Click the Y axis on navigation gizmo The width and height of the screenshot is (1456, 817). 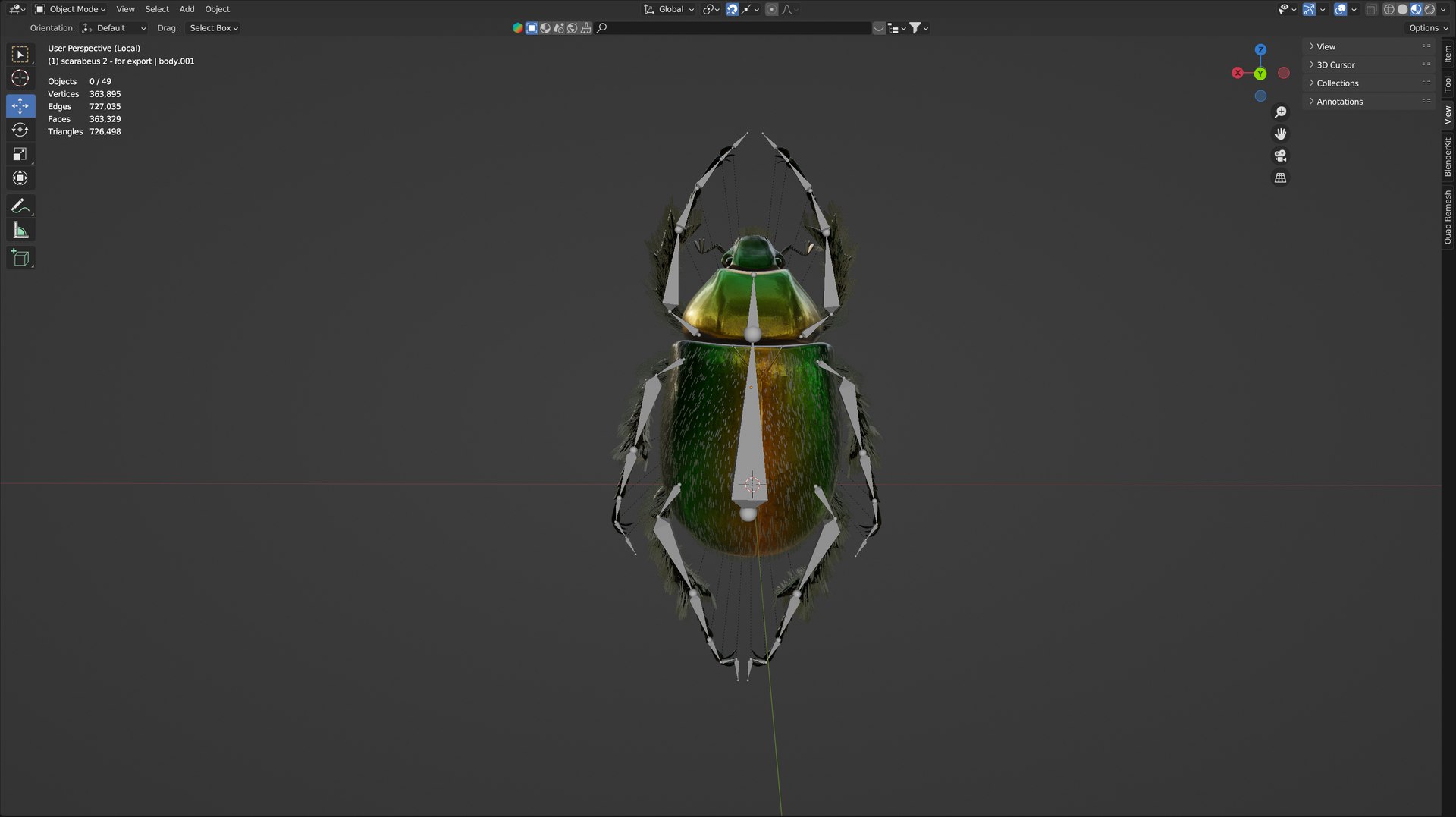pos(1260,74)
